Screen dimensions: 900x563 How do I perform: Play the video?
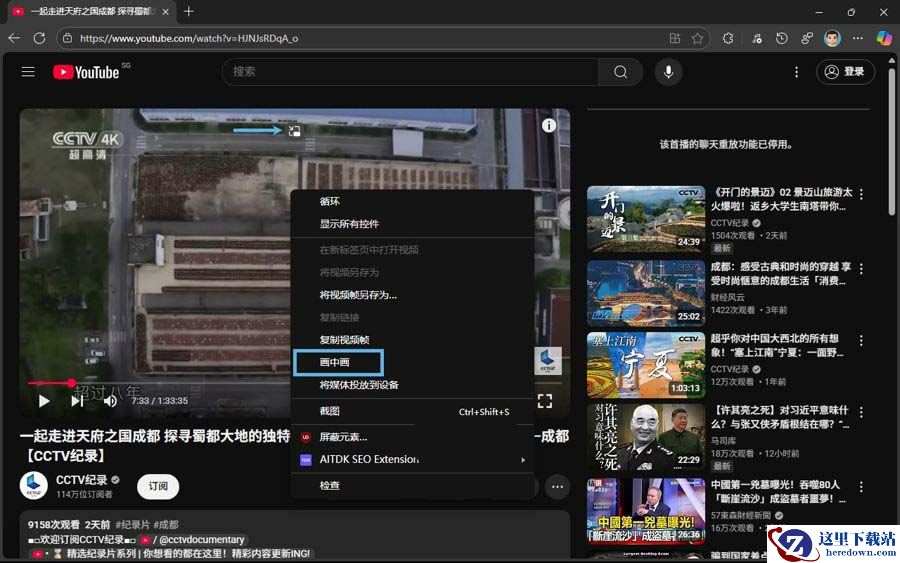click(44, 401)
